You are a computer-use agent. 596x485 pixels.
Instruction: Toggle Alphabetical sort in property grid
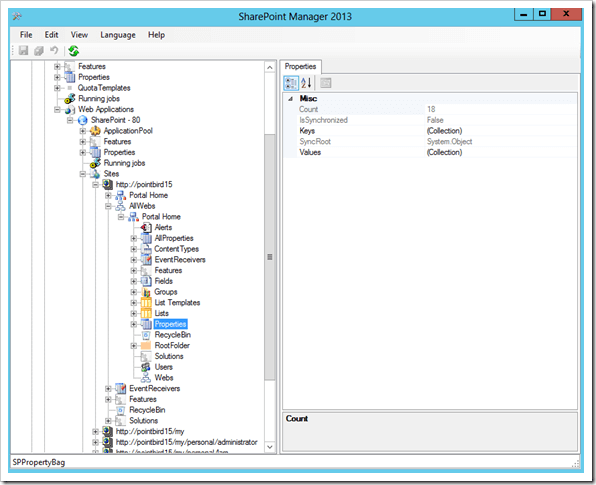click(306, 82)
